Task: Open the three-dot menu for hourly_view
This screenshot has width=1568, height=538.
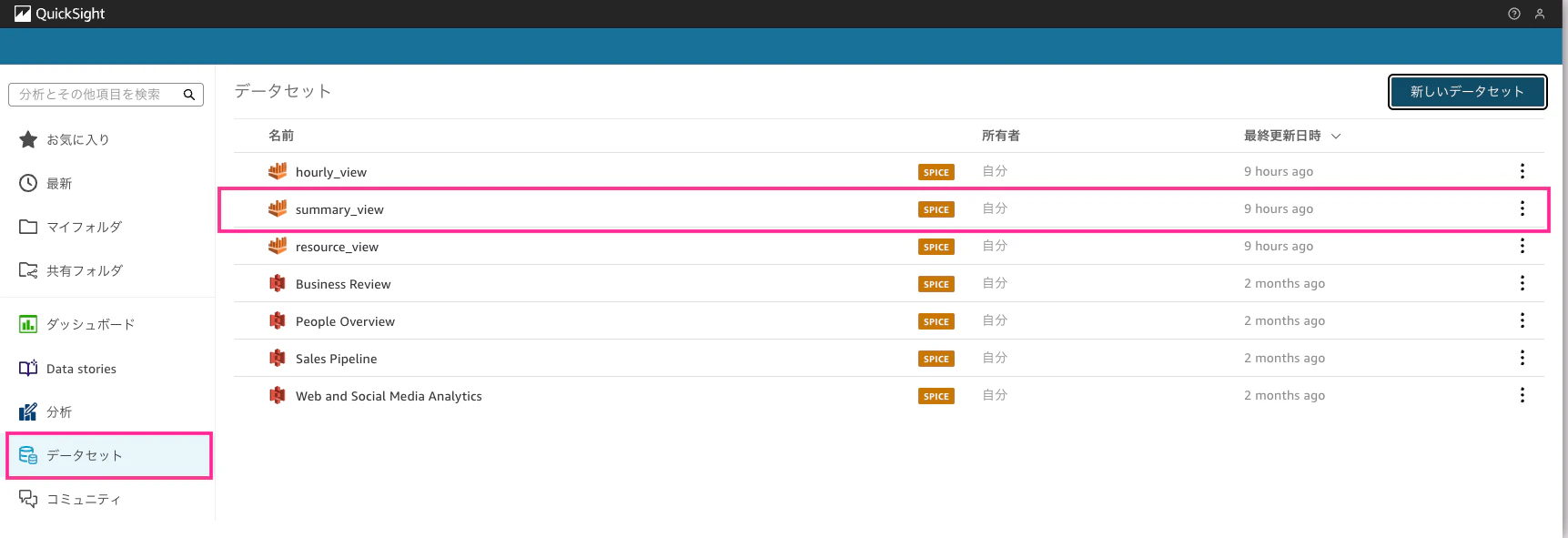Action: click(1522, 171)
